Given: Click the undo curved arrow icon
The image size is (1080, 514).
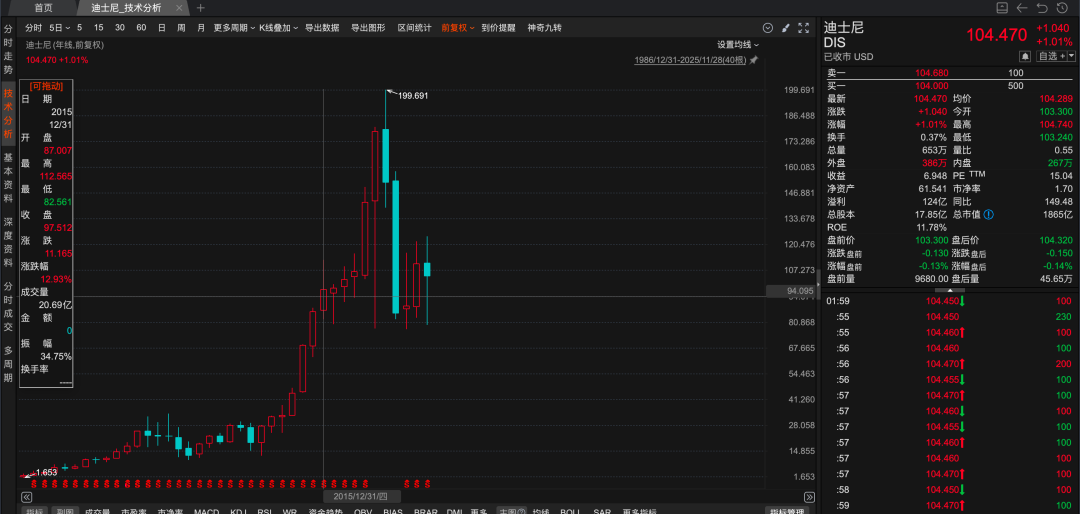Looking at the screenshot, I should point(1041,8).
